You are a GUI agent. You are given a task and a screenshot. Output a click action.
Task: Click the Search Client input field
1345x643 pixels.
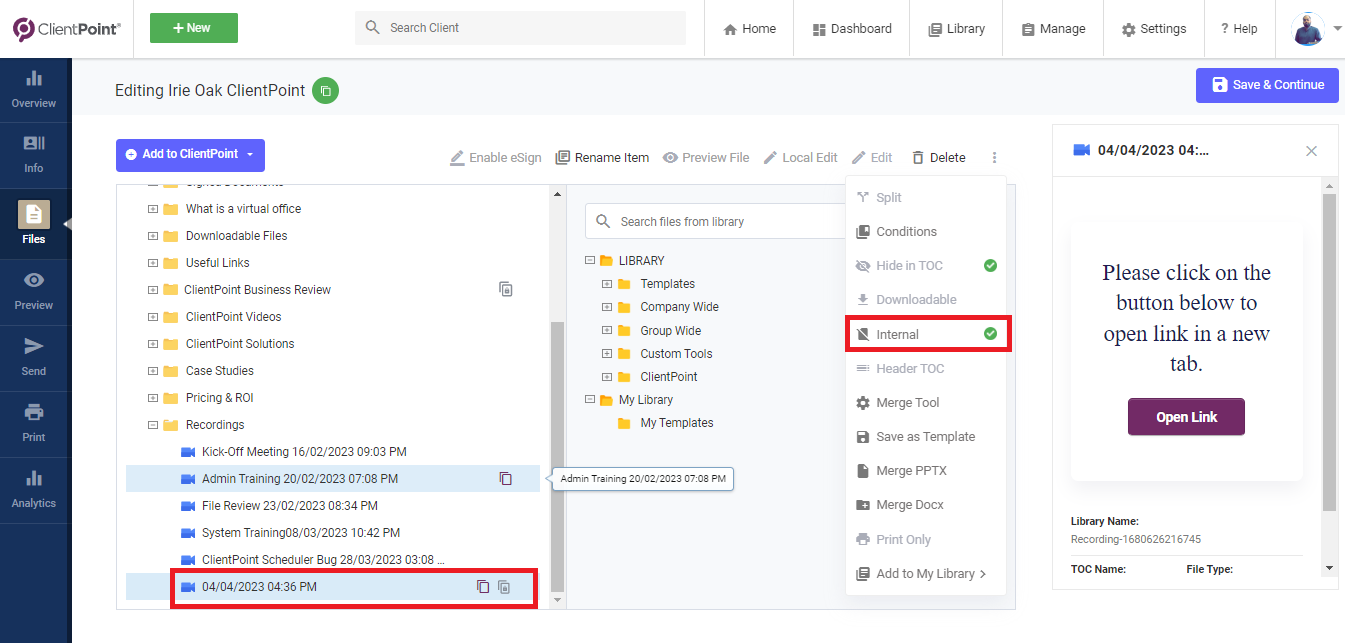point(520,28)
